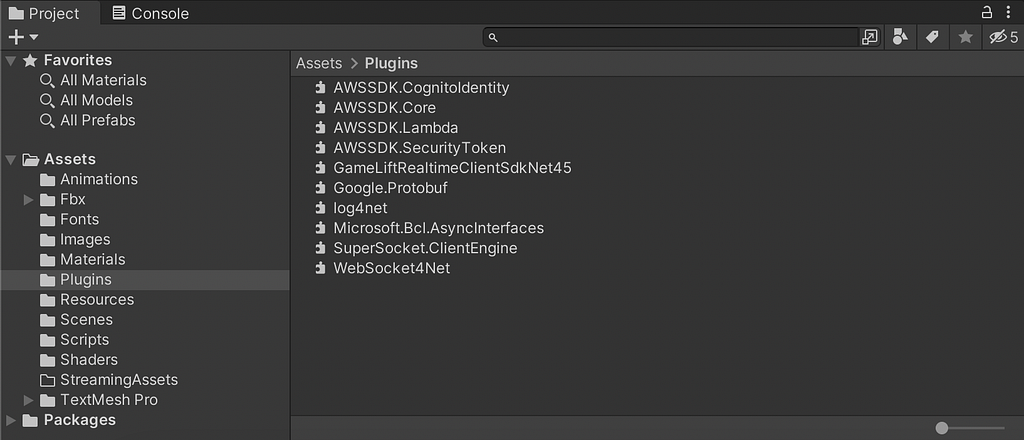Click the All Materials favorite search
1024x440 pixels.
pyautogui.click(x=103, y=80)
